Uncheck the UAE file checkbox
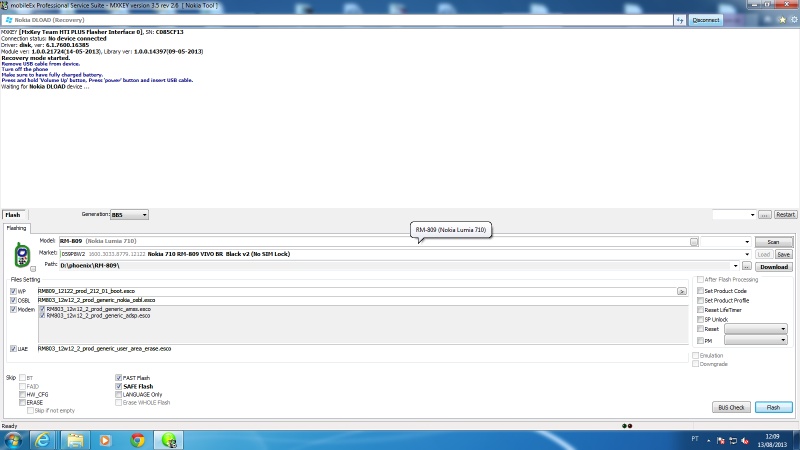Screen dimensions: 800x450 click(13, 349)
